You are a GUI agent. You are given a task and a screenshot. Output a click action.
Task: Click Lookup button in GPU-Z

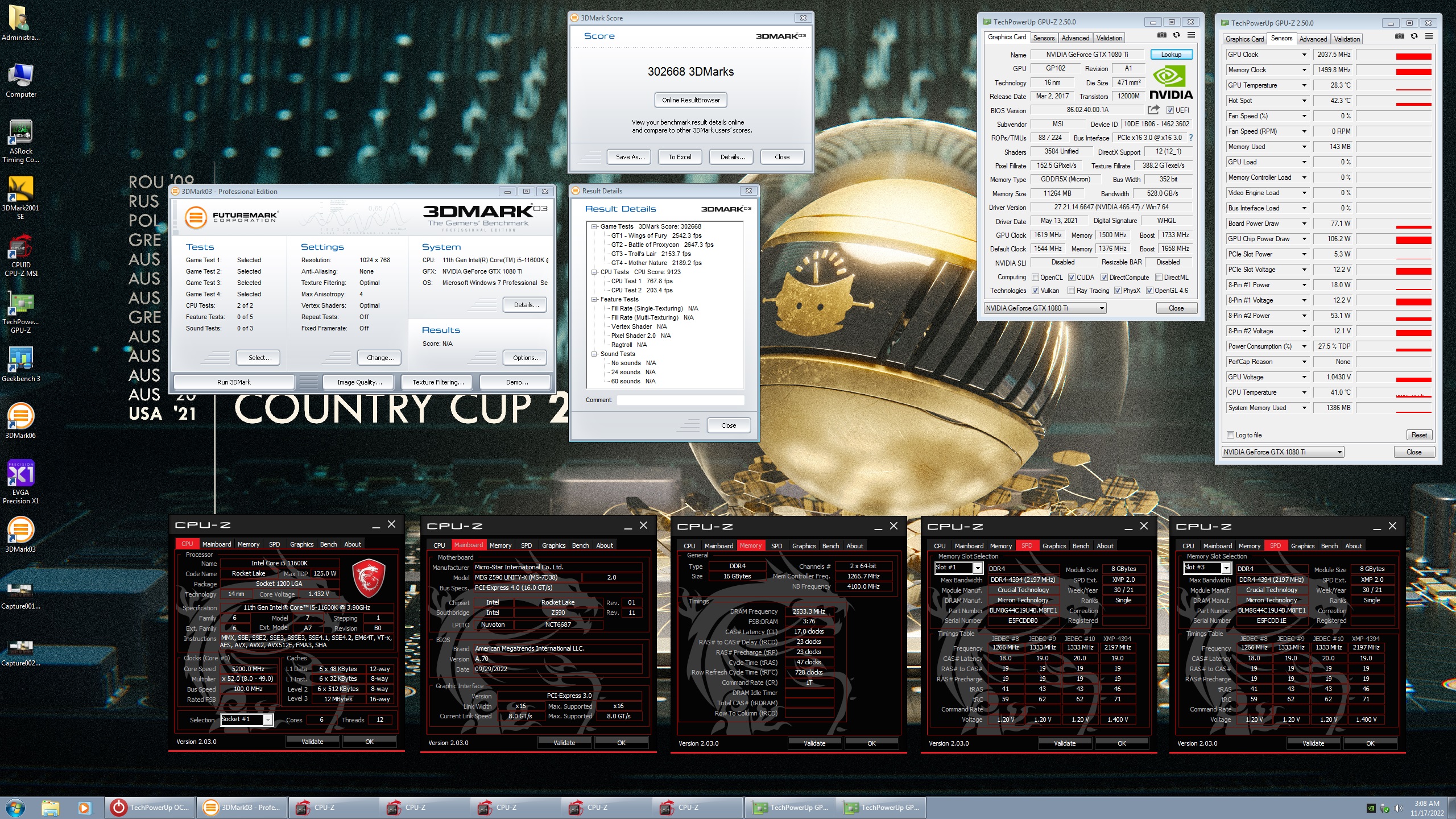pyautogui.click(x=1171, y=55)
